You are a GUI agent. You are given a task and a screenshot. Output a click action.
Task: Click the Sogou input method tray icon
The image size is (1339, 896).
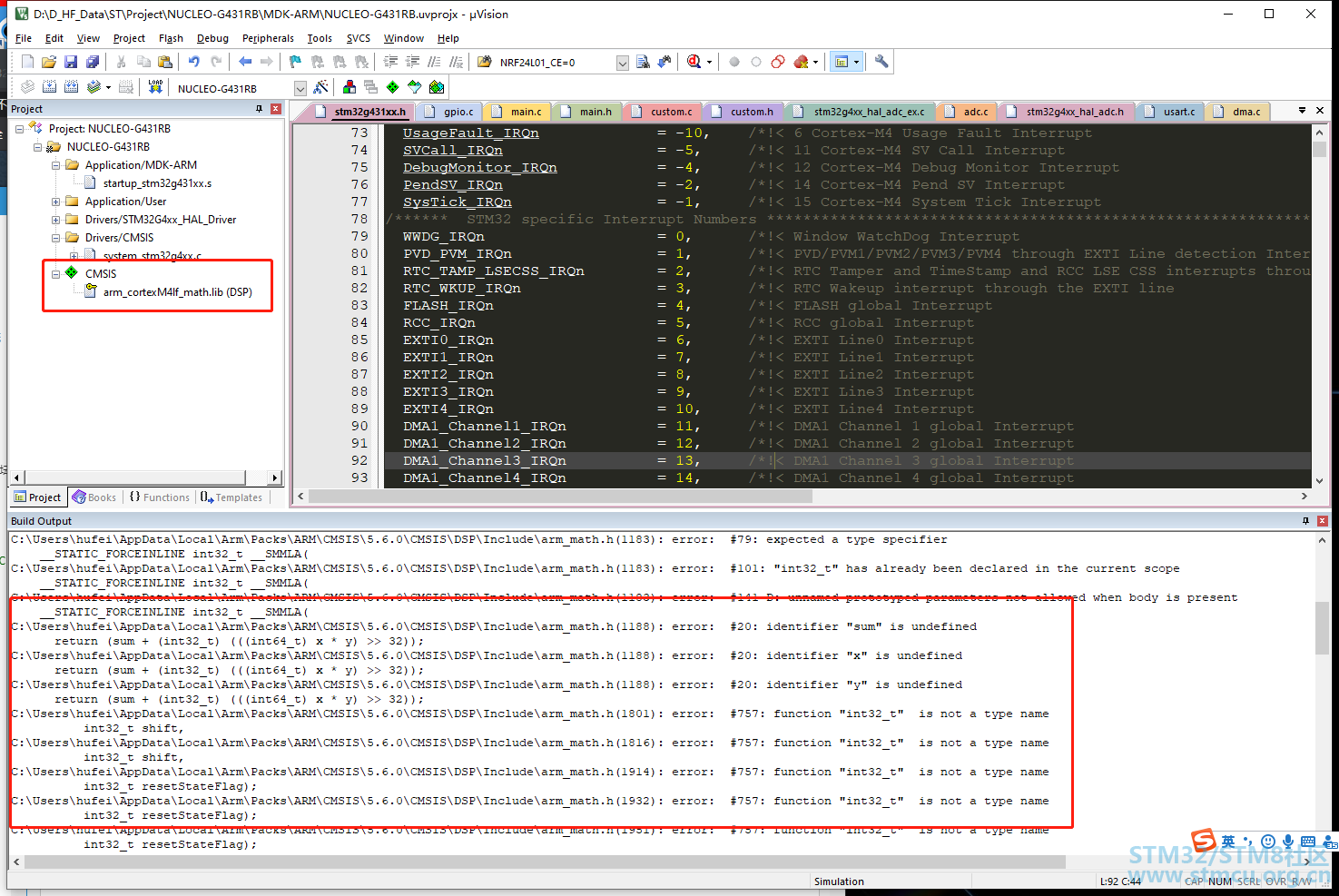pyautogui.click(x=1203, y=841)
